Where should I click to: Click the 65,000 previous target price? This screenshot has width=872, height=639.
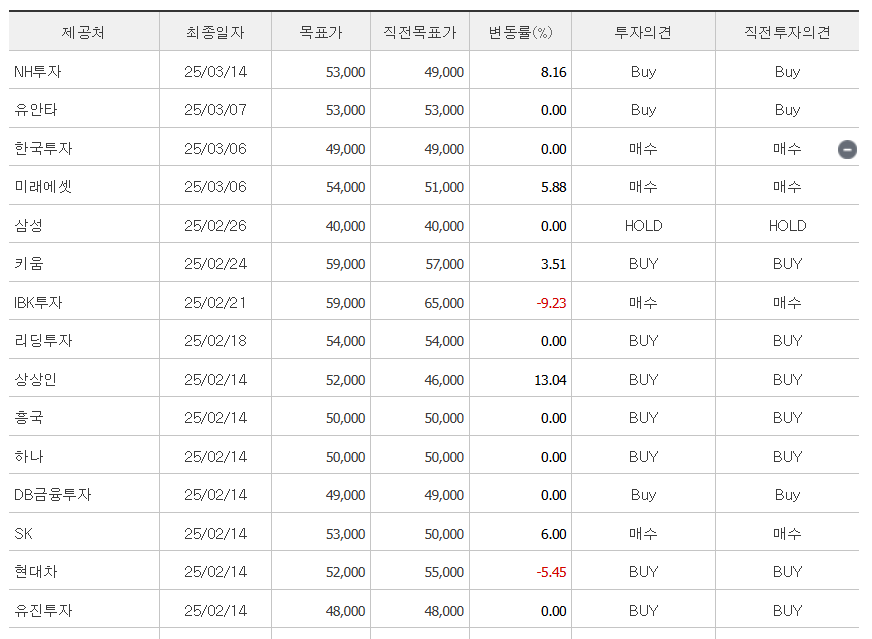point(444,303)
